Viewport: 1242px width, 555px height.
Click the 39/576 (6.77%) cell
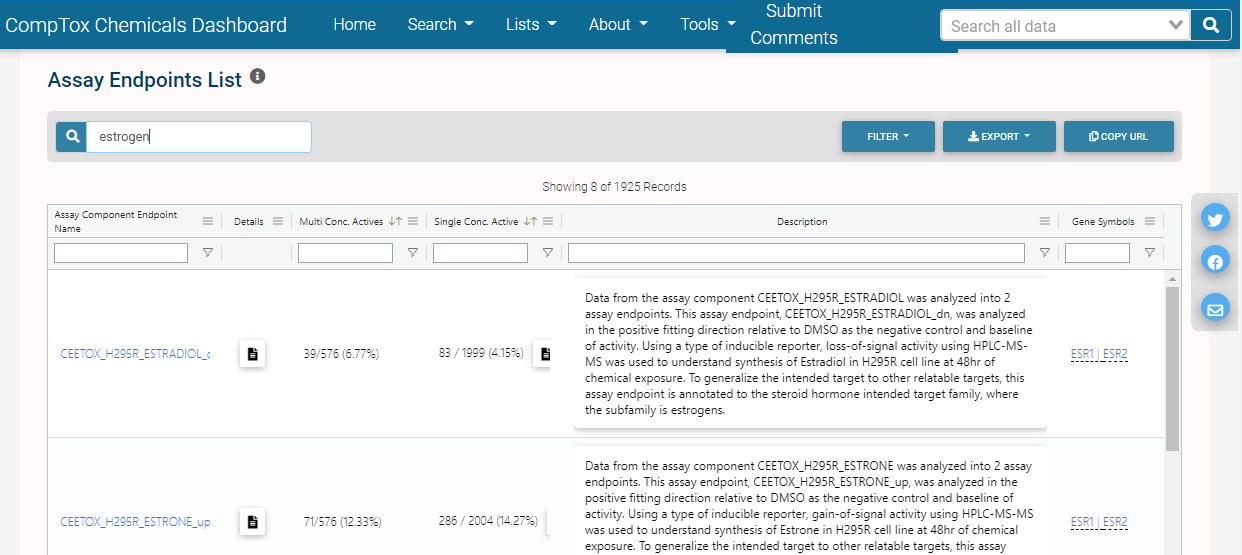tap(341, 354)
